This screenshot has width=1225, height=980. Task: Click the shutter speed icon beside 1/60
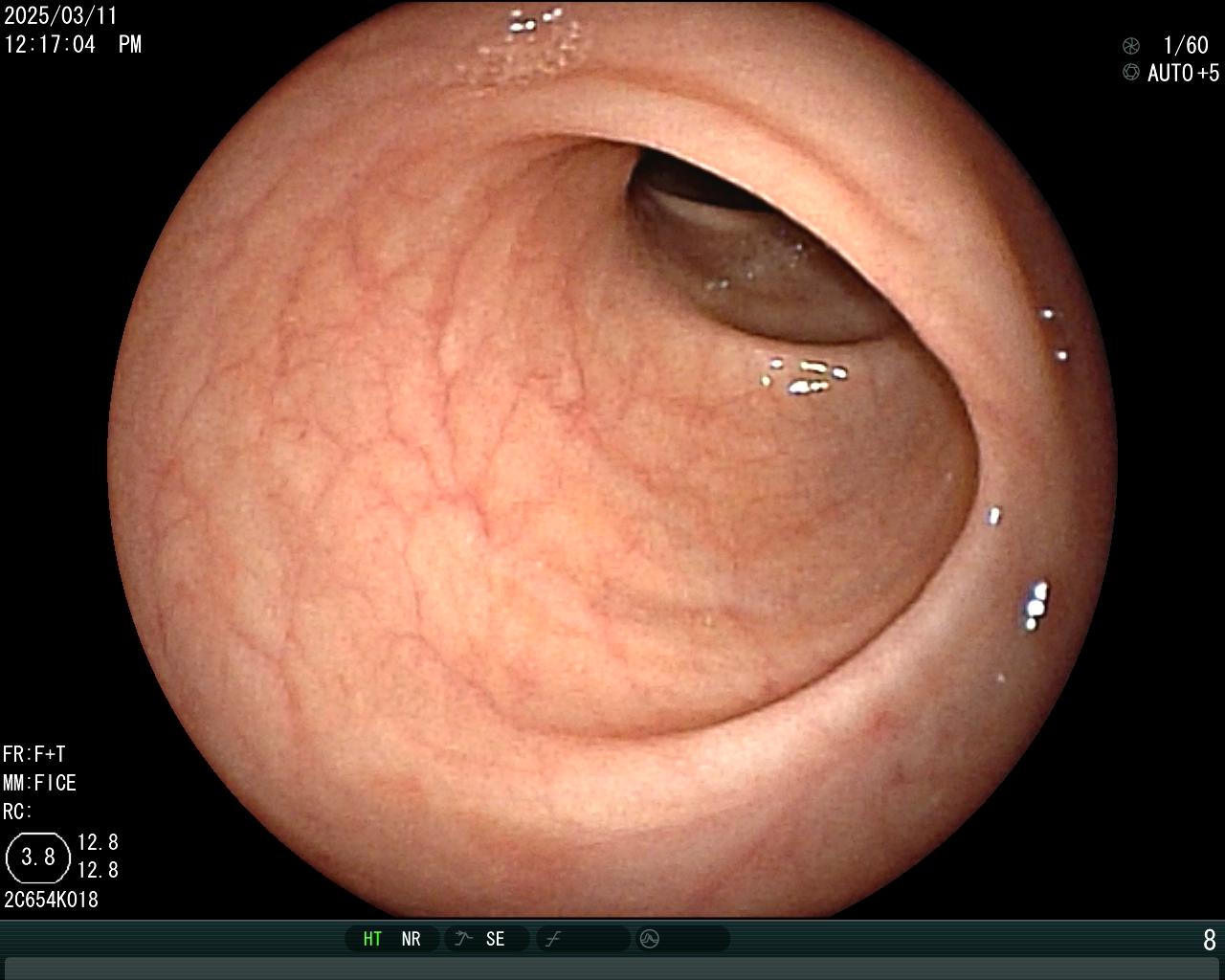pyautogui.click(x=1131, y=45)
